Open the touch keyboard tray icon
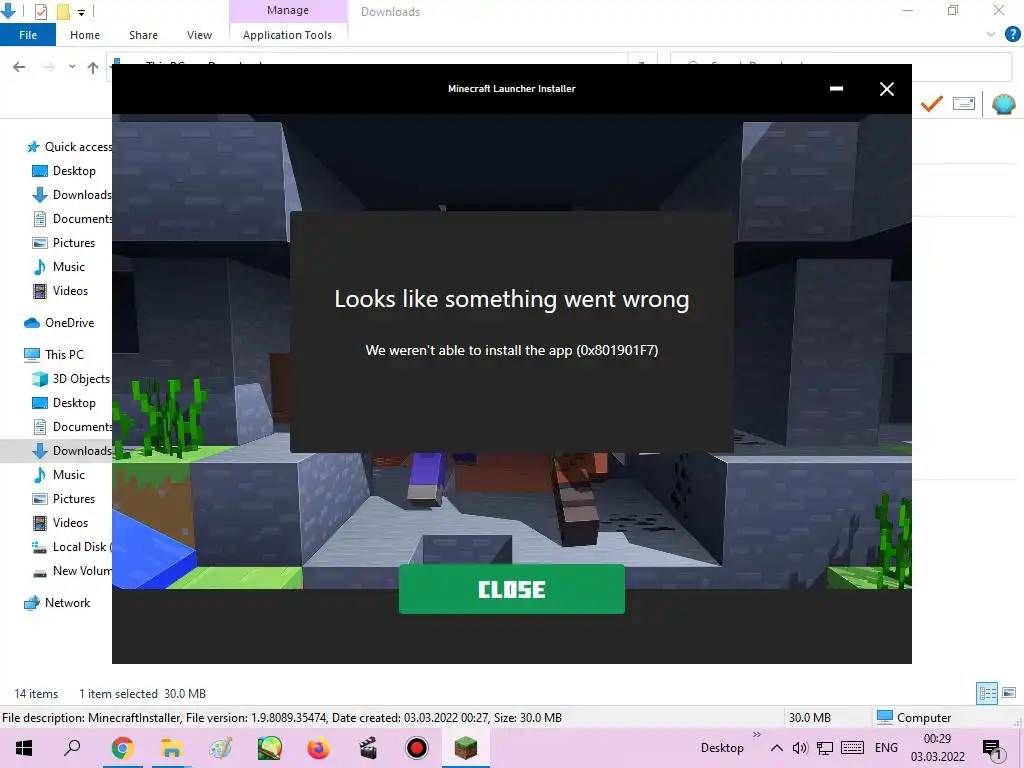1024x768 pixels. [x=852, y=748]
